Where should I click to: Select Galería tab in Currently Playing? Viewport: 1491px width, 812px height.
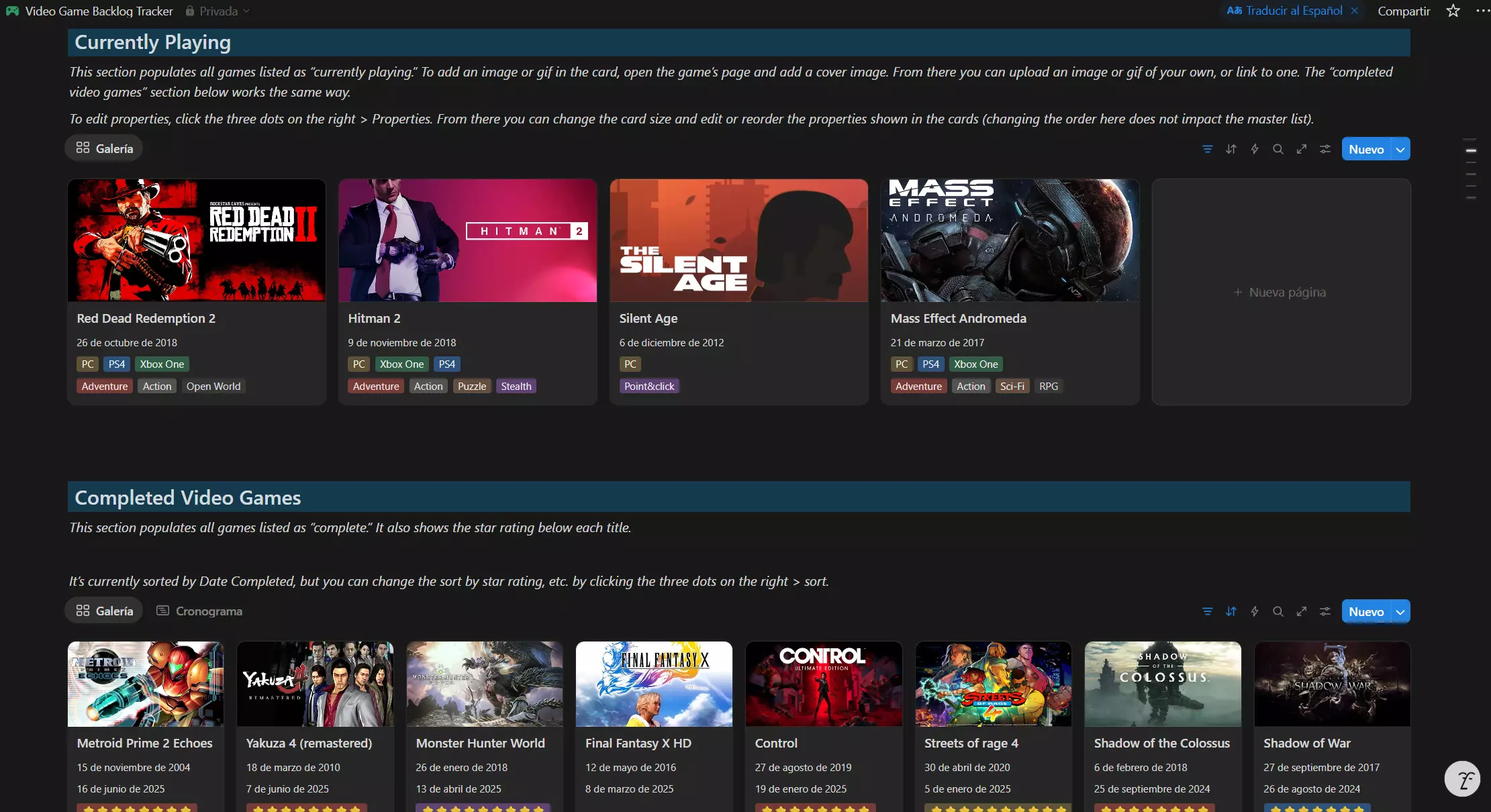(104, 148)
